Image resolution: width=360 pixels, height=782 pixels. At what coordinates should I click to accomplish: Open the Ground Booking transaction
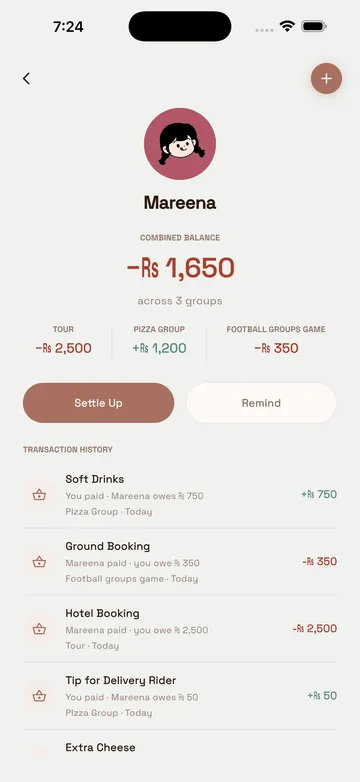tap(180, 562)
